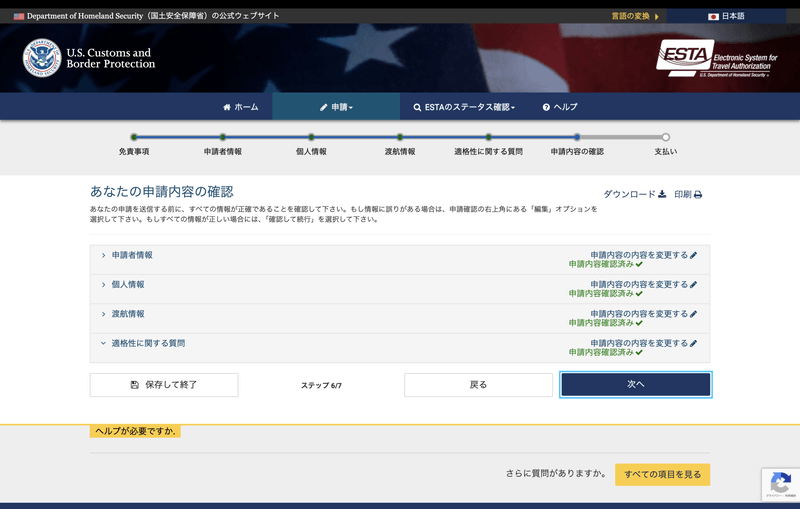The height and width of the screenshot is (509, 800).
Task: Click the floppy disk save icon
Action: tap(135, 385)
